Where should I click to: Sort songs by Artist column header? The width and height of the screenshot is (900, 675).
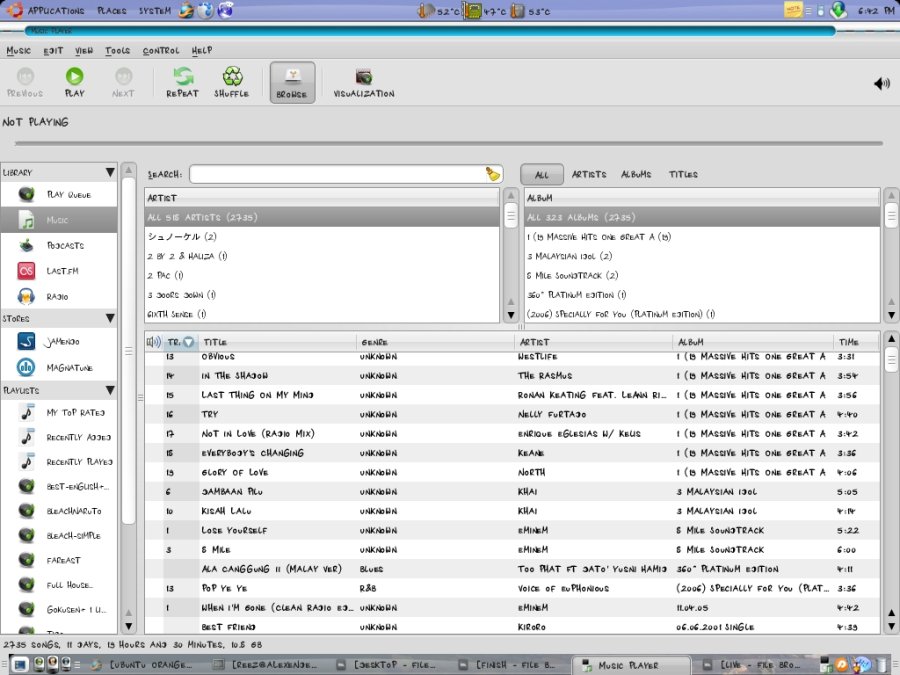(593, 342)
